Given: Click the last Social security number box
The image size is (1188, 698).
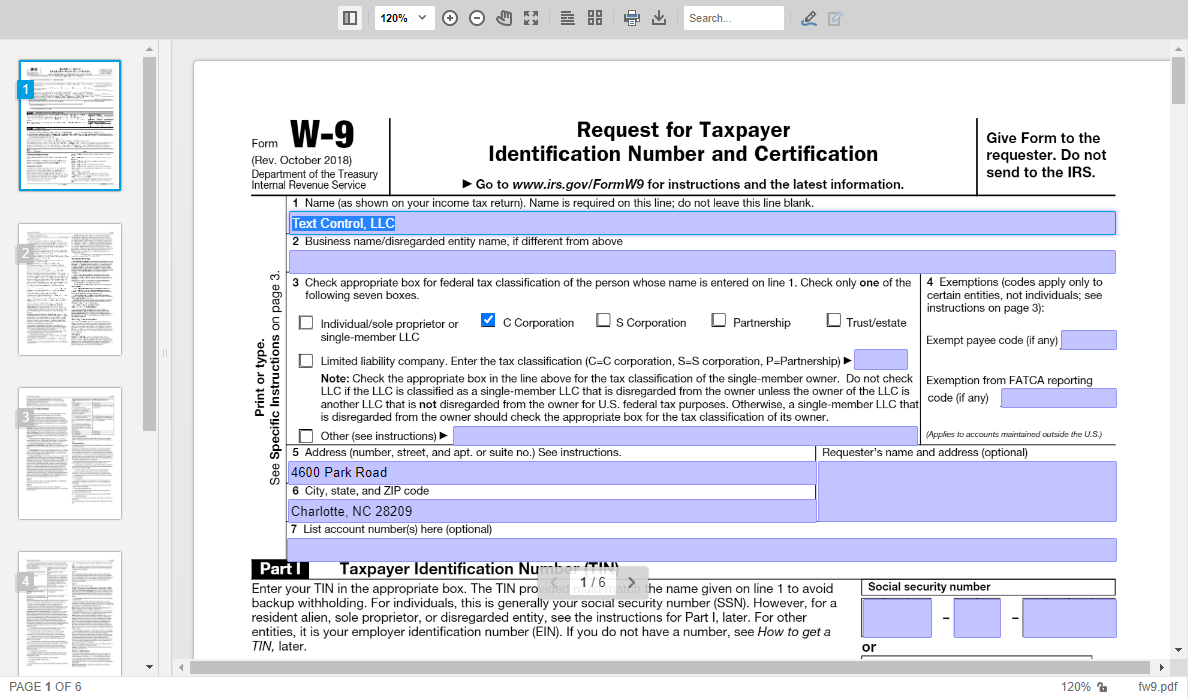Looking at the screenshot, I should coord(1069,618).
